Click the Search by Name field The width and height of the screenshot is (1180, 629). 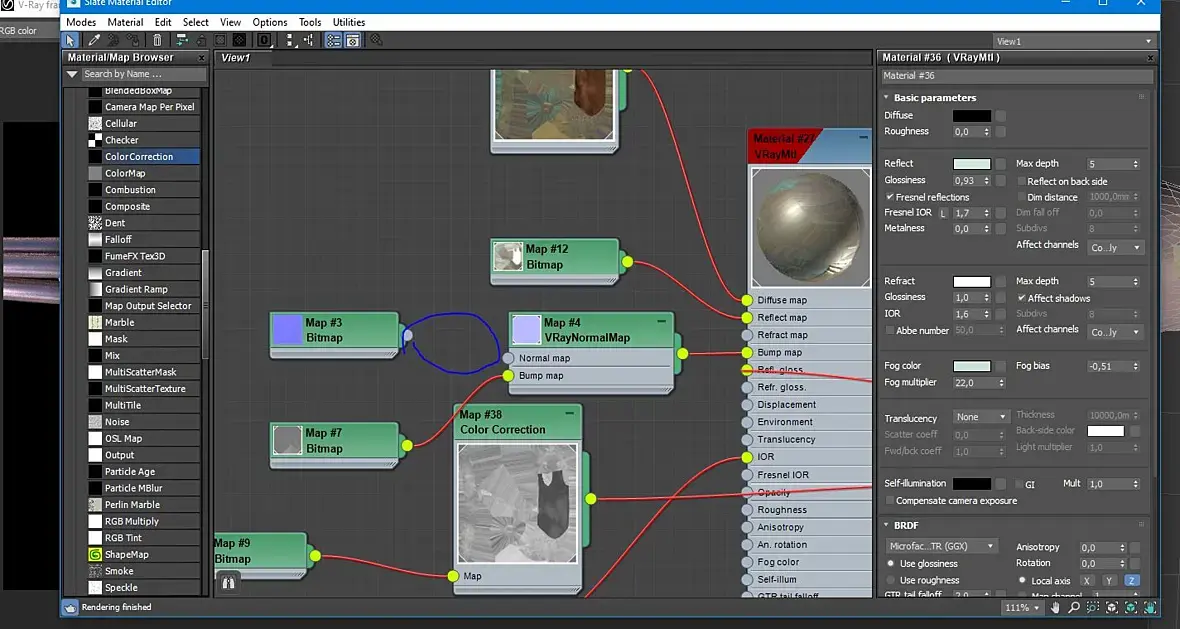[x=136, y=74]
